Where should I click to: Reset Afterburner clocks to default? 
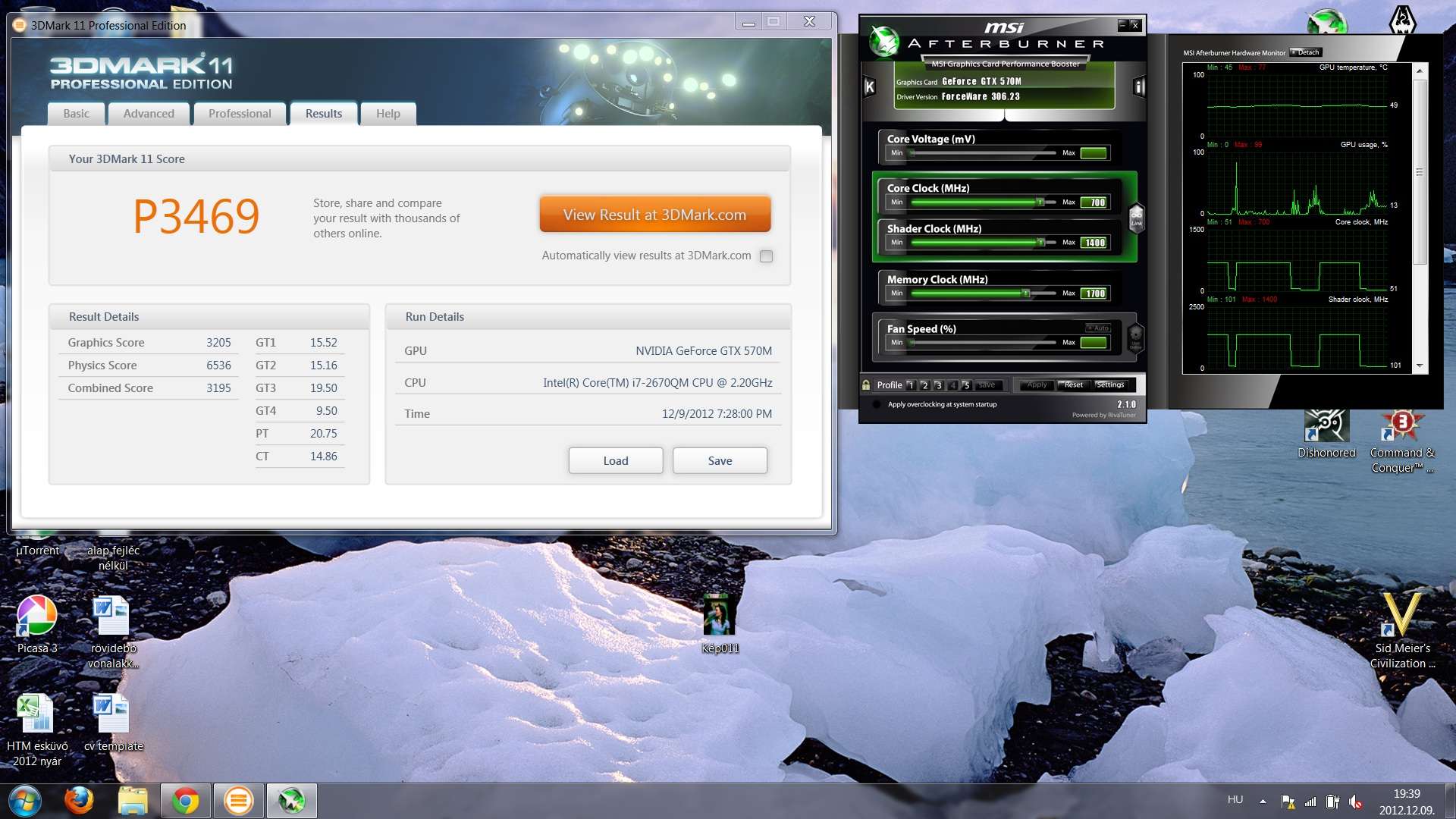coord(1074,385)
